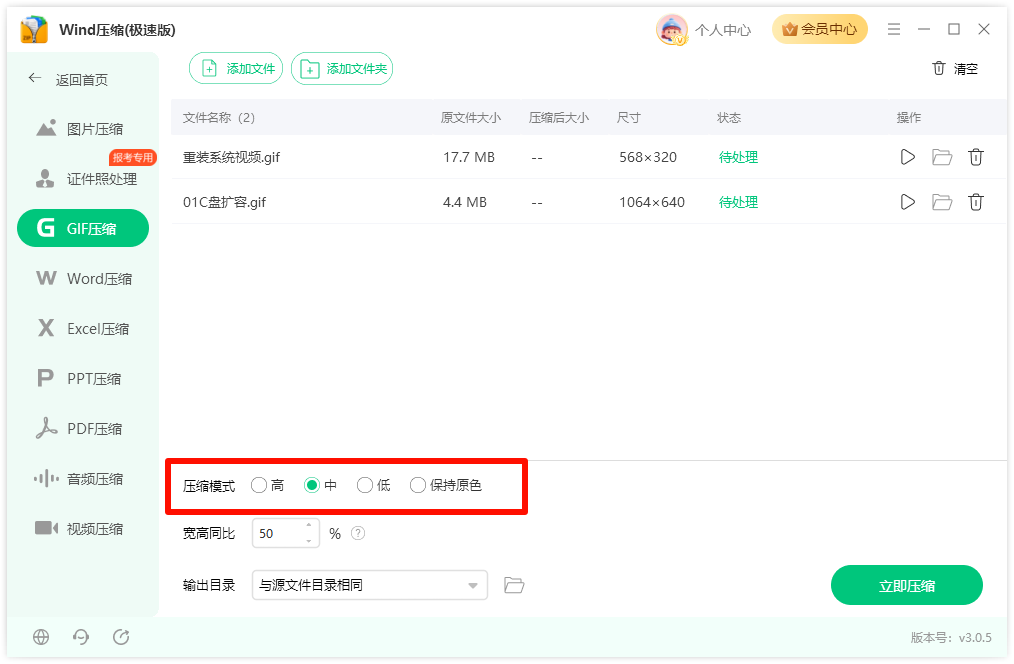Start compressing 01C盘扩容.gif with its play icon

pos(907,202)
